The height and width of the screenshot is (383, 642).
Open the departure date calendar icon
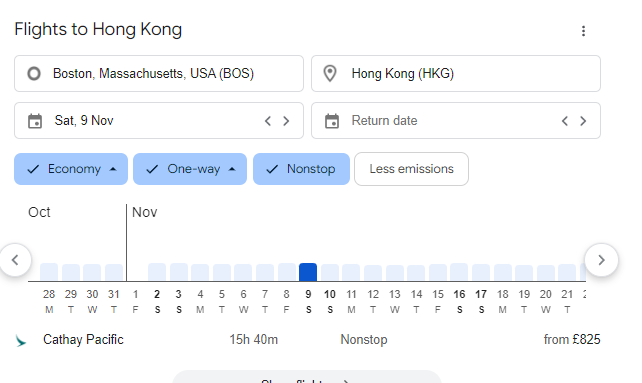(x=35, y=121)
